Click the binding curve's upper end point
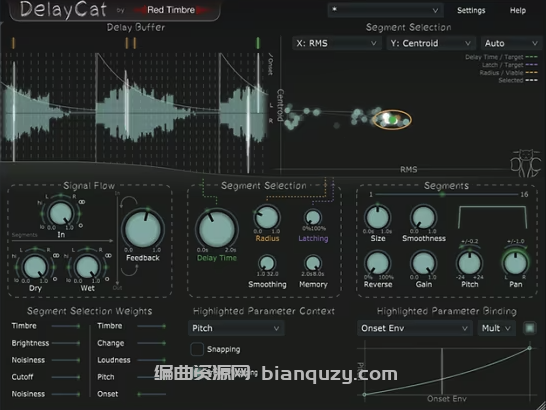546x410 pixels. 530,348
